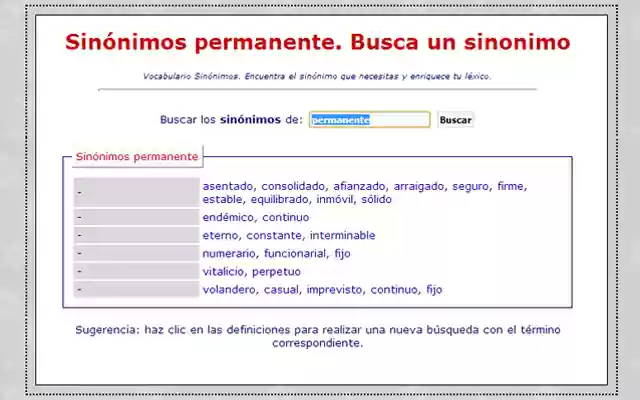Click the 'inmóvil' synonym link
The image size is (640, 400).
335,199
